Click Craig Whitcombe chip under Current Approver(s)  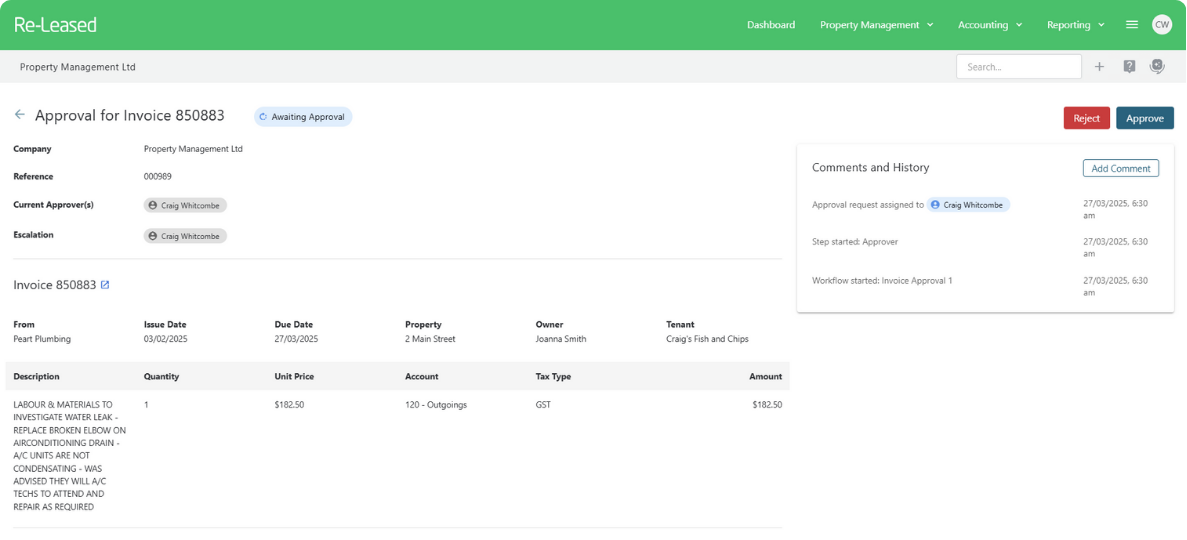tap(185, 205)
